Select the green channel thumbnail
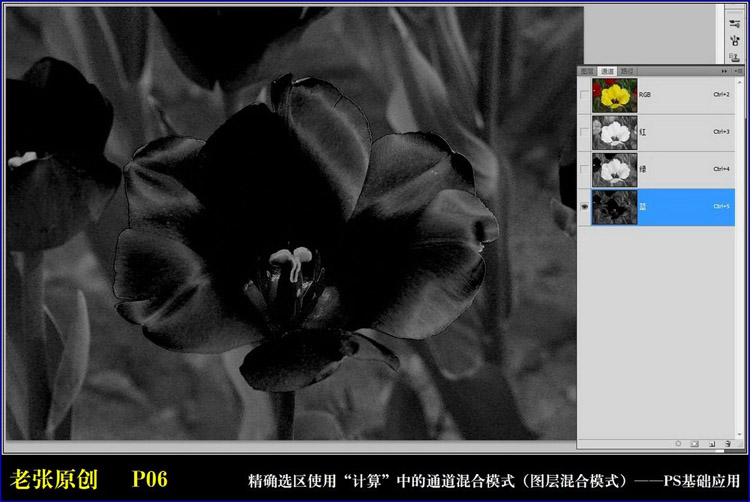The height and width of the screenshot is (502, 750). [615, 170]
